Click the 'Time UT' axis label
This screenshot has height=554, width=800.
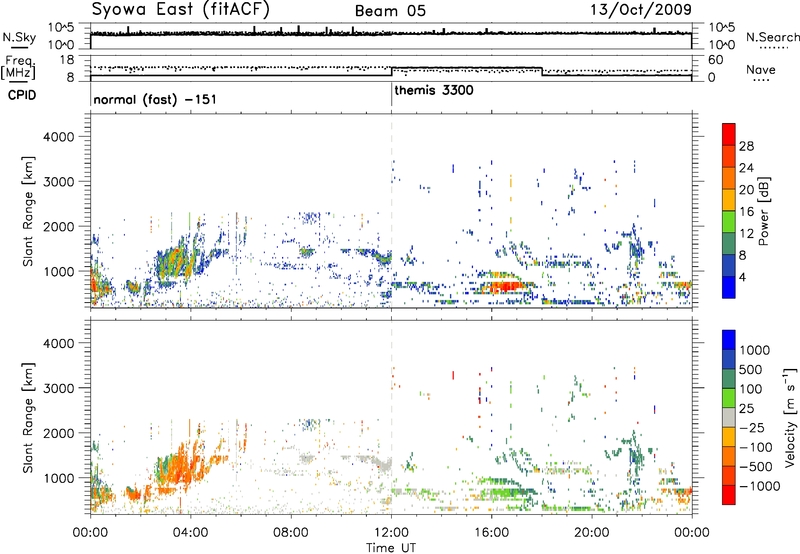click(391, 548)
